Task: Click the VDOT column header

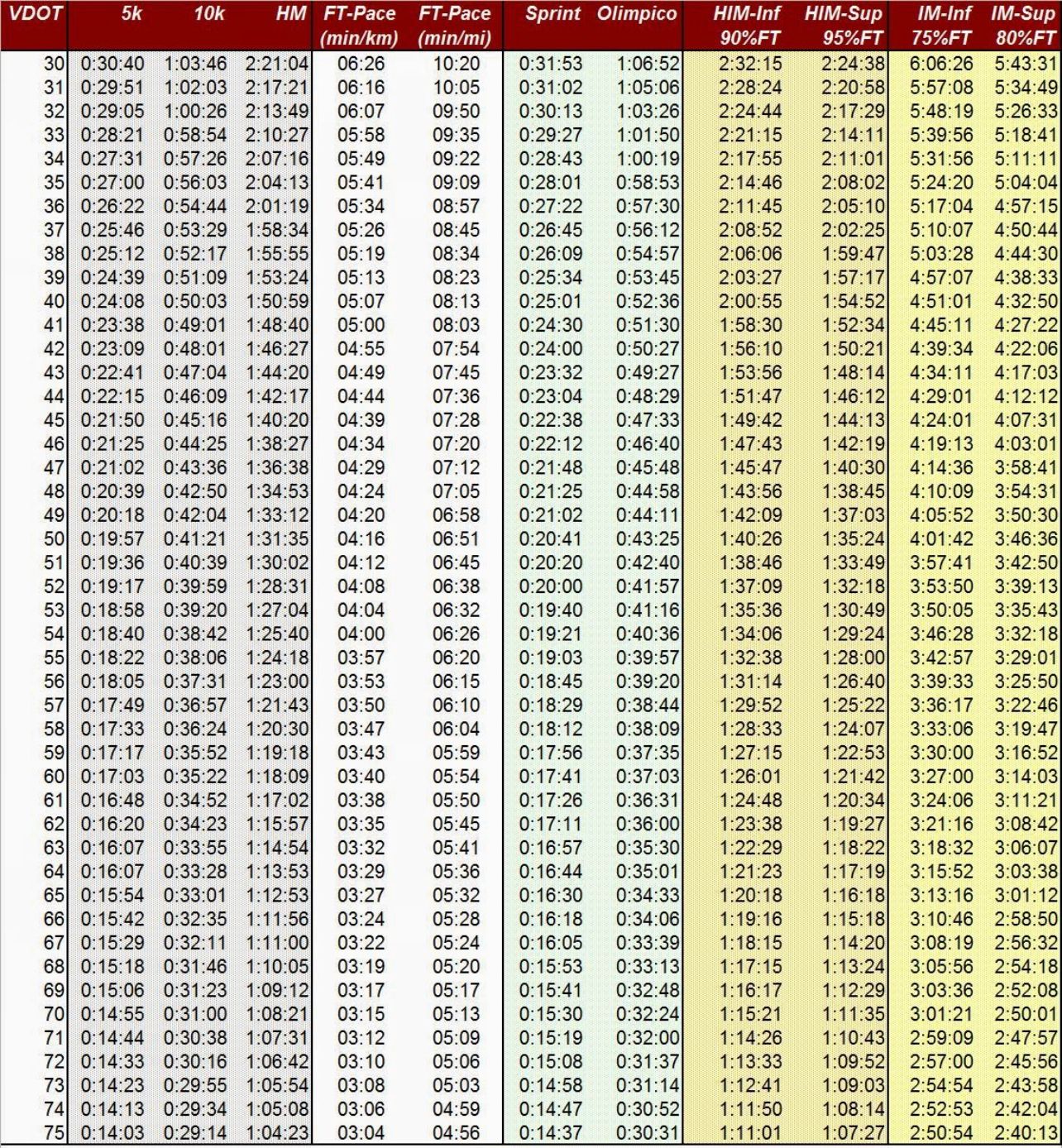Action: (x=35, y=14)
